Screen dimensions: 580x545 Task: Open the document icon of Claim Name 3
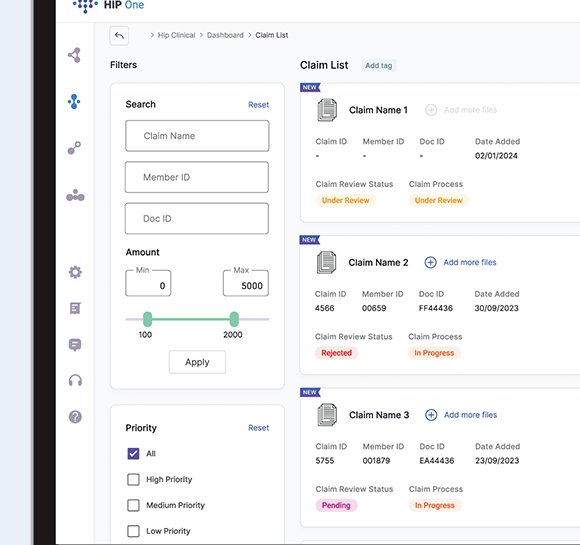[327, 415]
